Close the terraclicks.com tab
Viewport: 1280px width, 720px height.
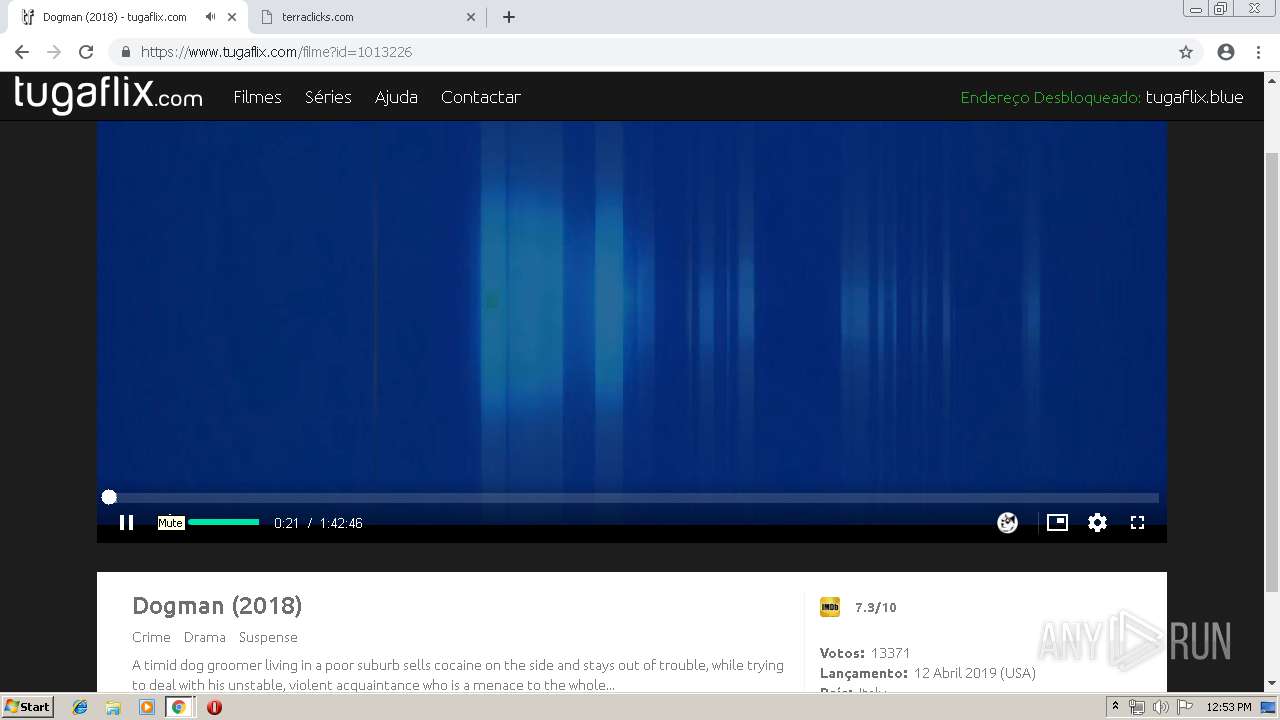(x=470, y=17)
